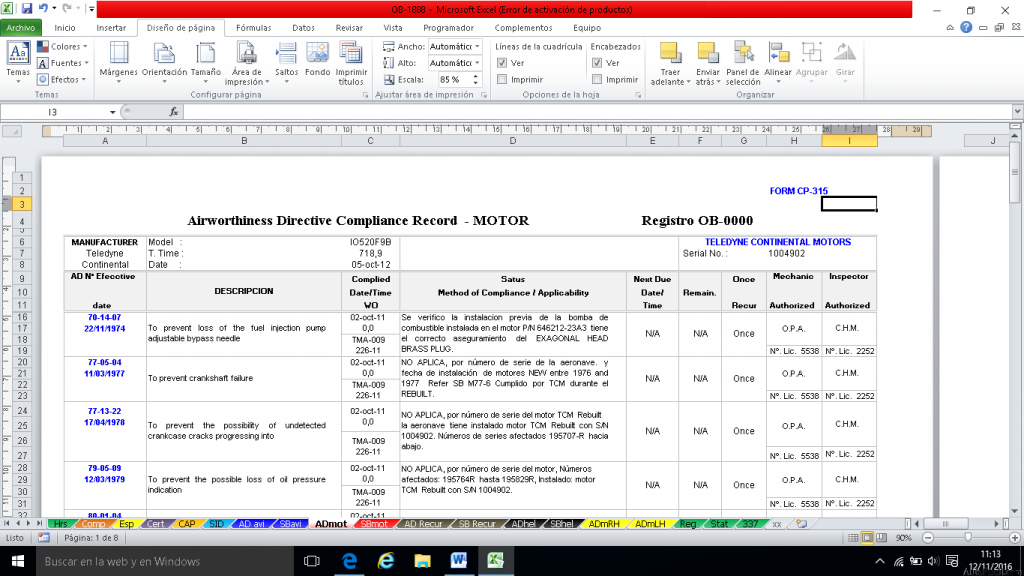1024x576 pixels.
Task: Switch to the Datos ribbon tab
Action: 303,27
